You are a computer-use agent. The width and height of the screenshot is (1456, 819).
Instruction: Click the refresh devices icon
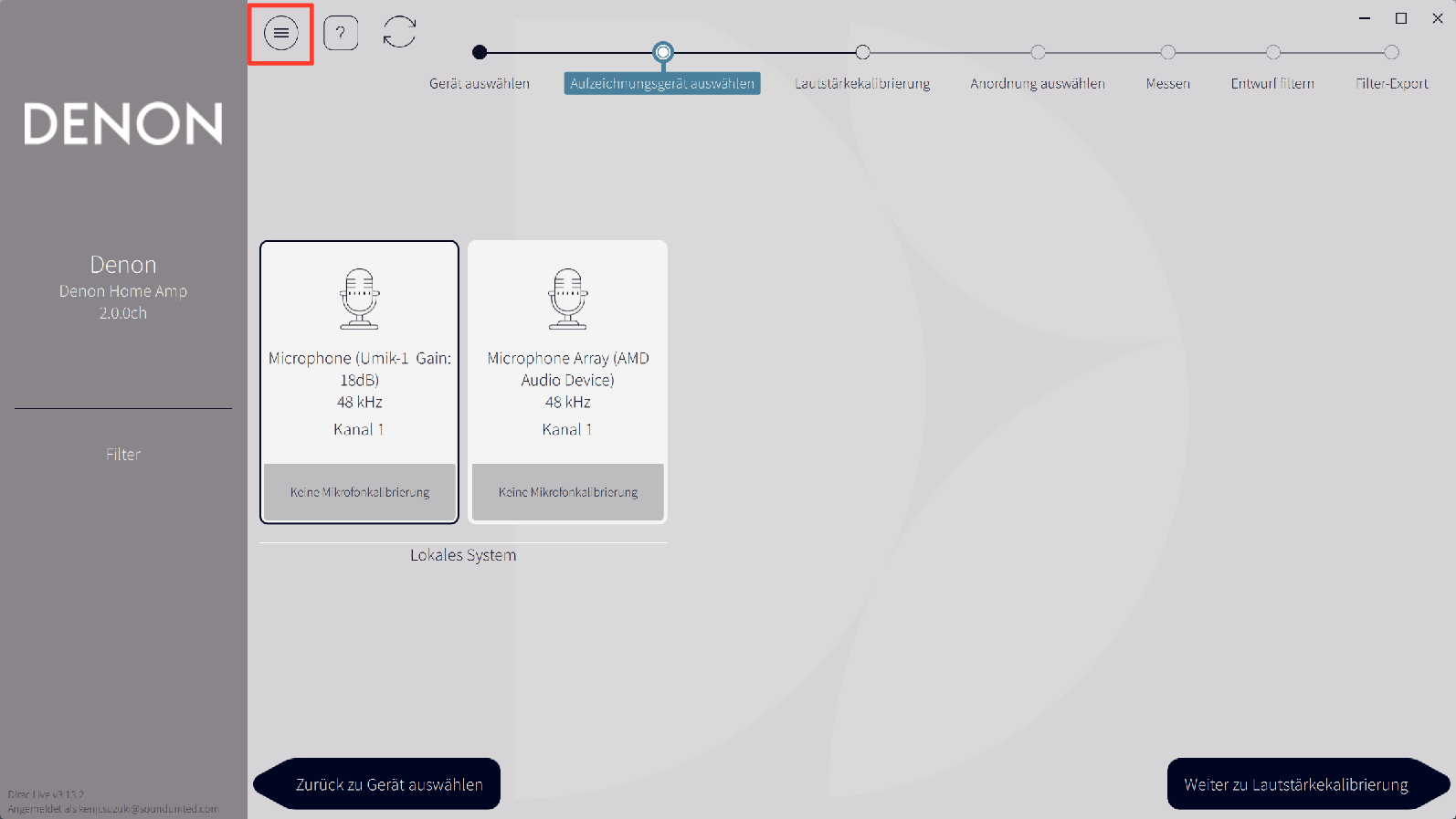tap(399, 32)
